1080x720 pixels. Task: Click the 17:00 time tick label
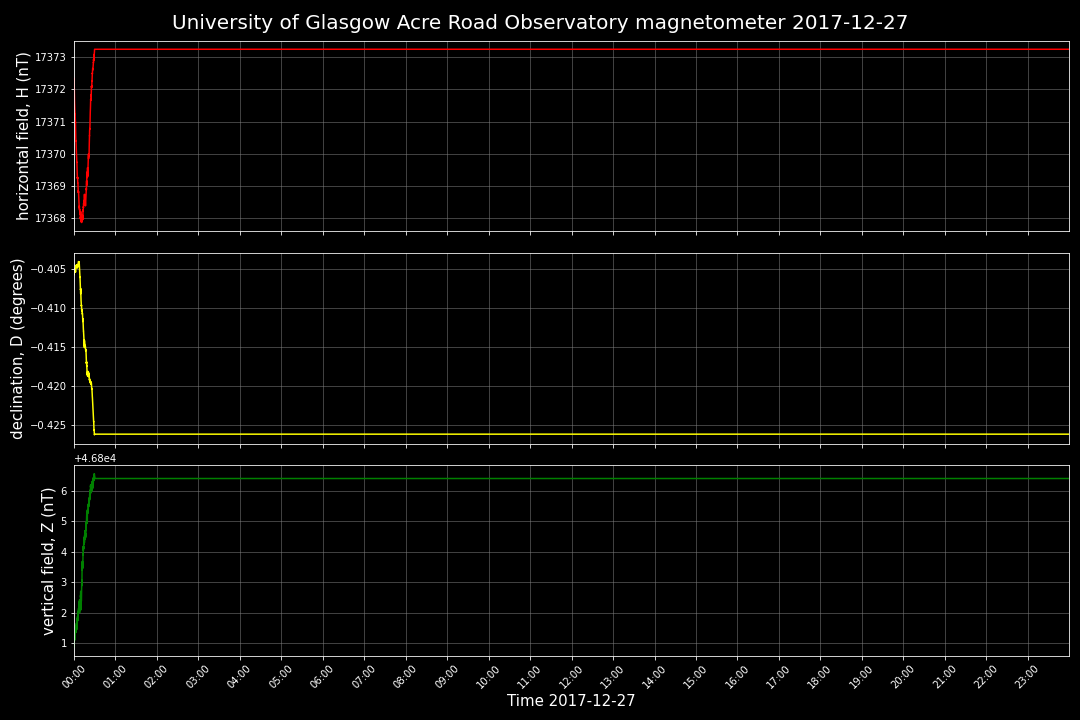[778, 677]
